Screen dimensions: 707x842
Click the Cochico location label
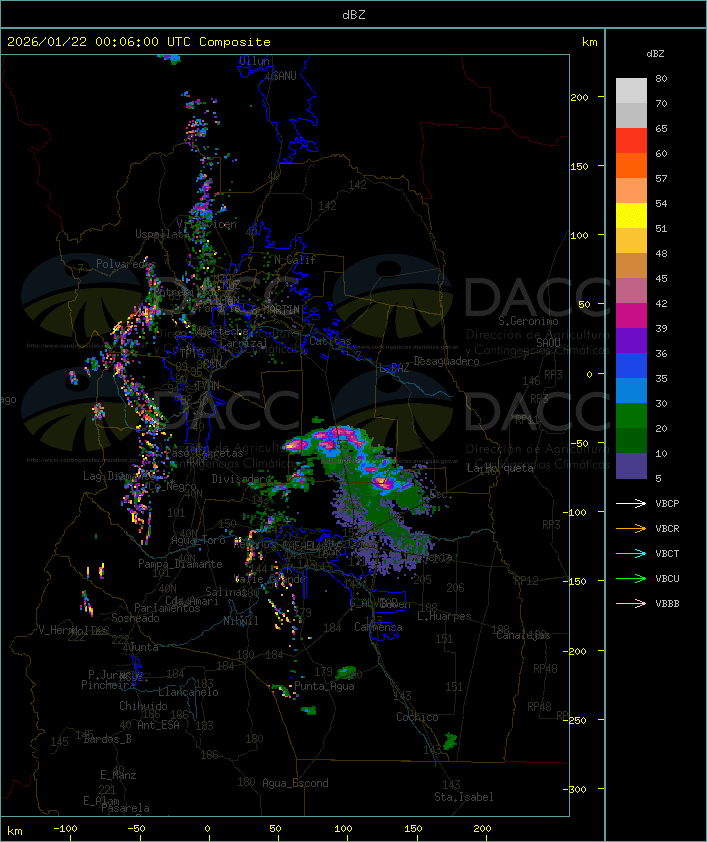pyautogui.click(x=417, y=717)
